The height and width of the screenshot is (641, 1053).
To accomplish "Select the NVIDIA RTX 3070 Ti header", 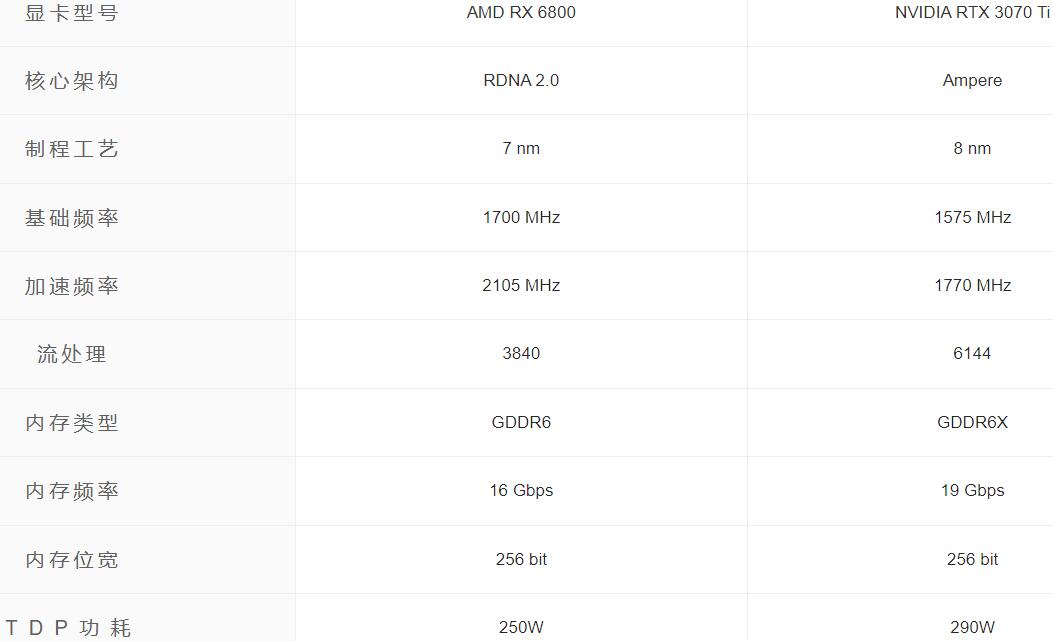I will 972,13.
